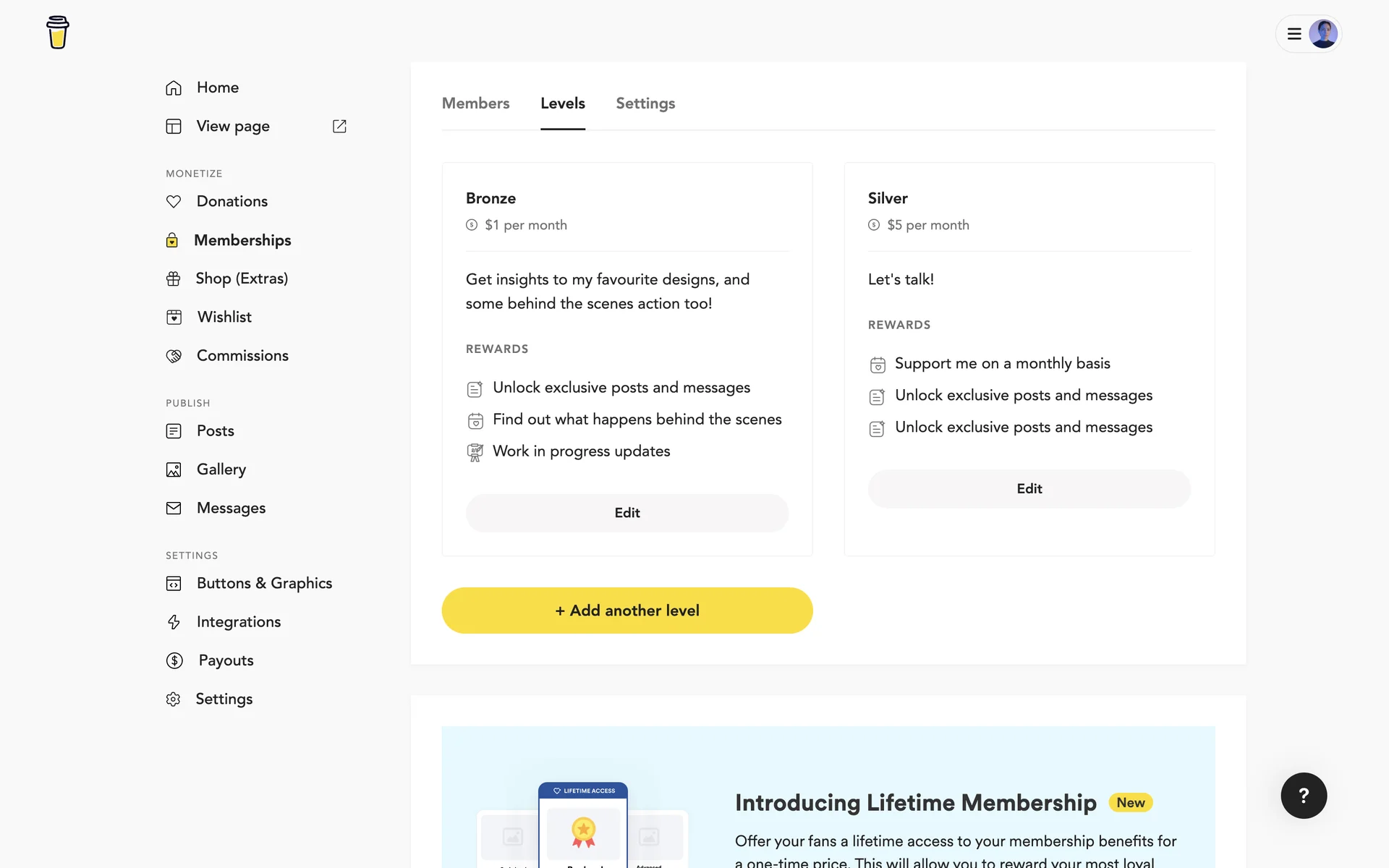The height and width of the screenshot is (868, 1389).
Task: Open Buttons & Graphics settings
Action: (264, 583)
